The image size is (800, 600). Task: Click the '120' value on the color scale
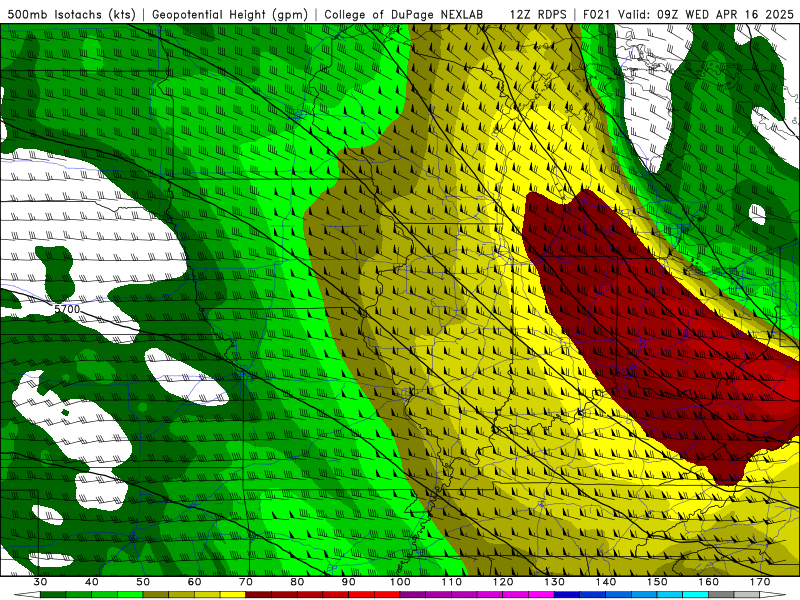(503, 582)
